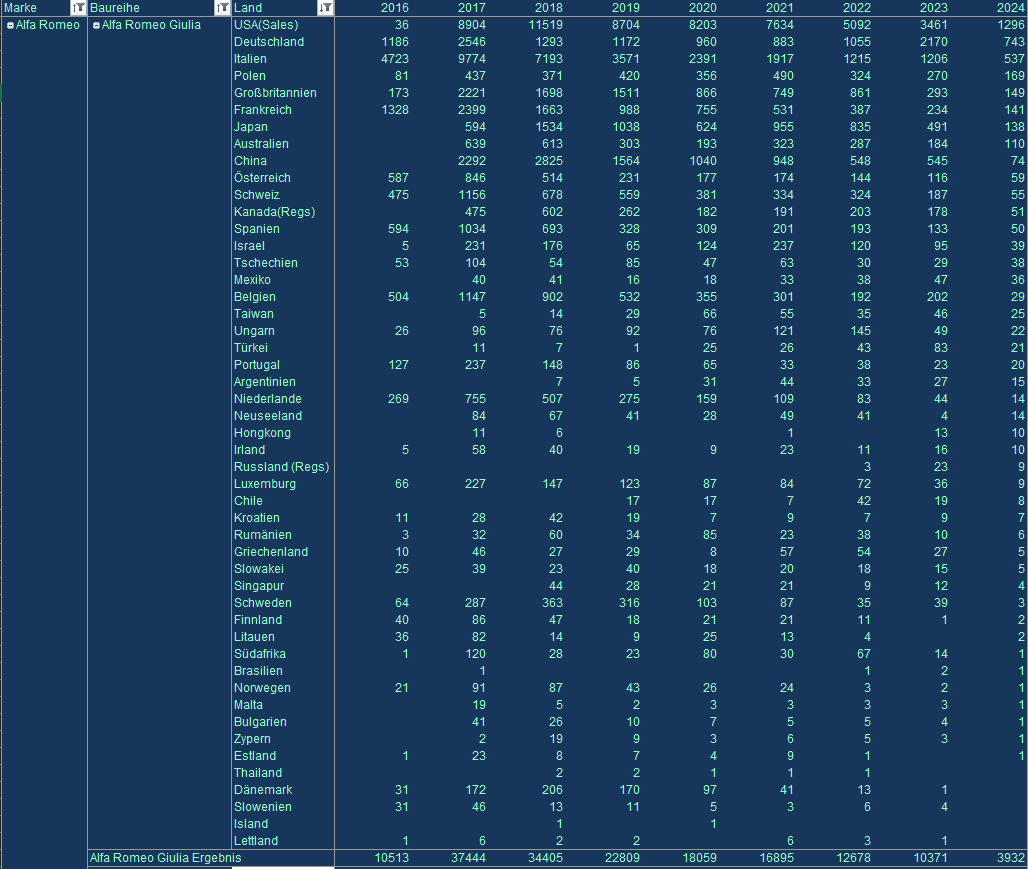This screenshot has height=869, width=1028.
Task: Click the Polen row label
Action: (x=250, y=76)
